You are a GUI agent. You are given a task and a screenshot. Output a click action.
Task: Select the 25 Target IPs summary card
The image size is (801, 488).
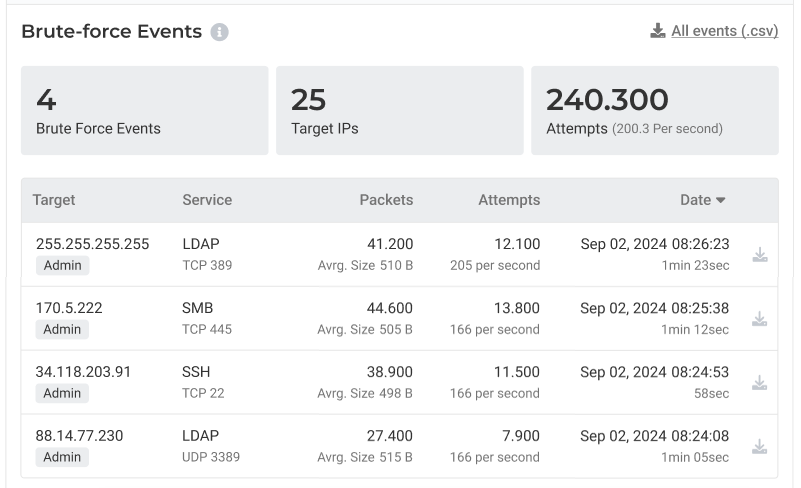pyautogui.click(x=400, y=110)
